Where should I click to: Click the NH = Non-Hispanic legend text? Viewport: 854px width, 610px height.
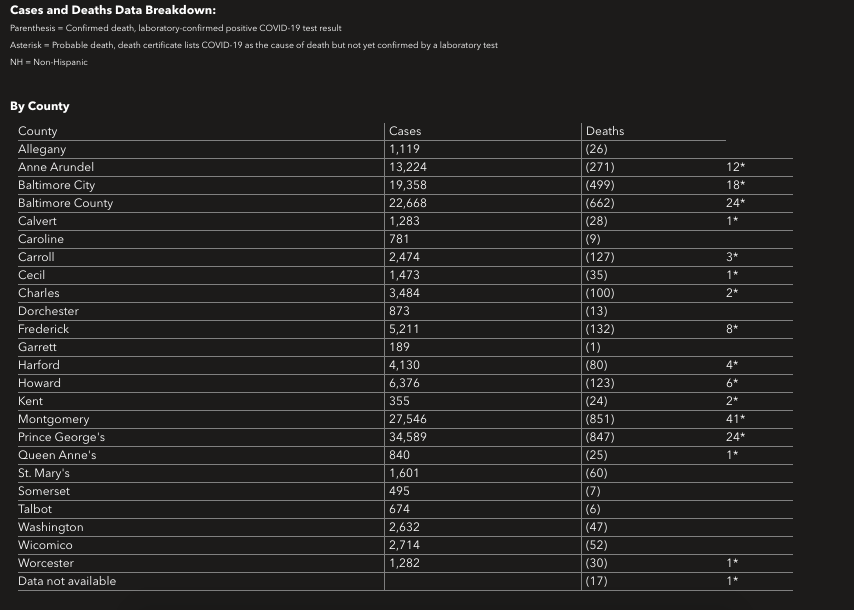49,62
